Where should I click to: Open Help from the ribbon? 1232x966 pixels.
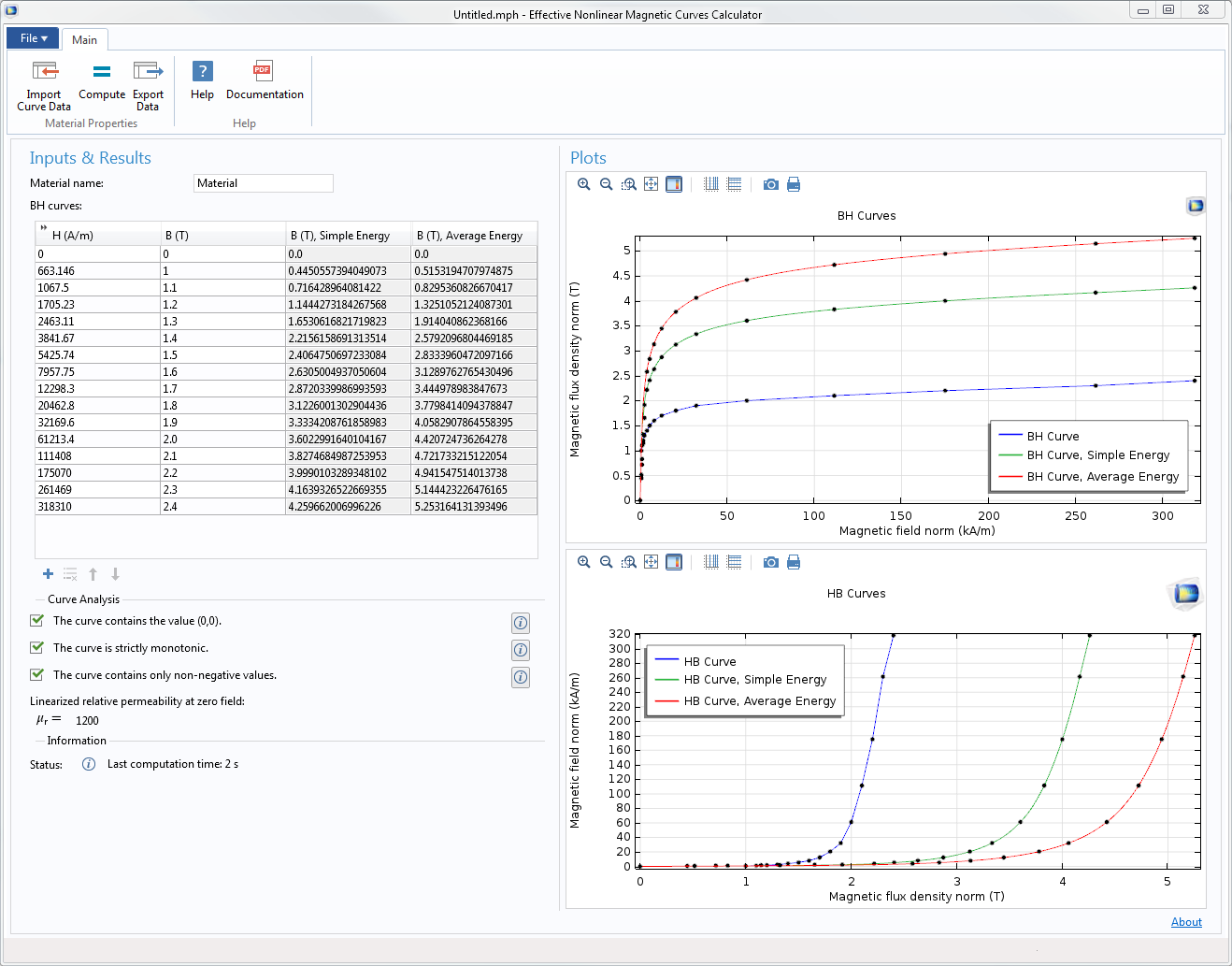tap(202, 82)
